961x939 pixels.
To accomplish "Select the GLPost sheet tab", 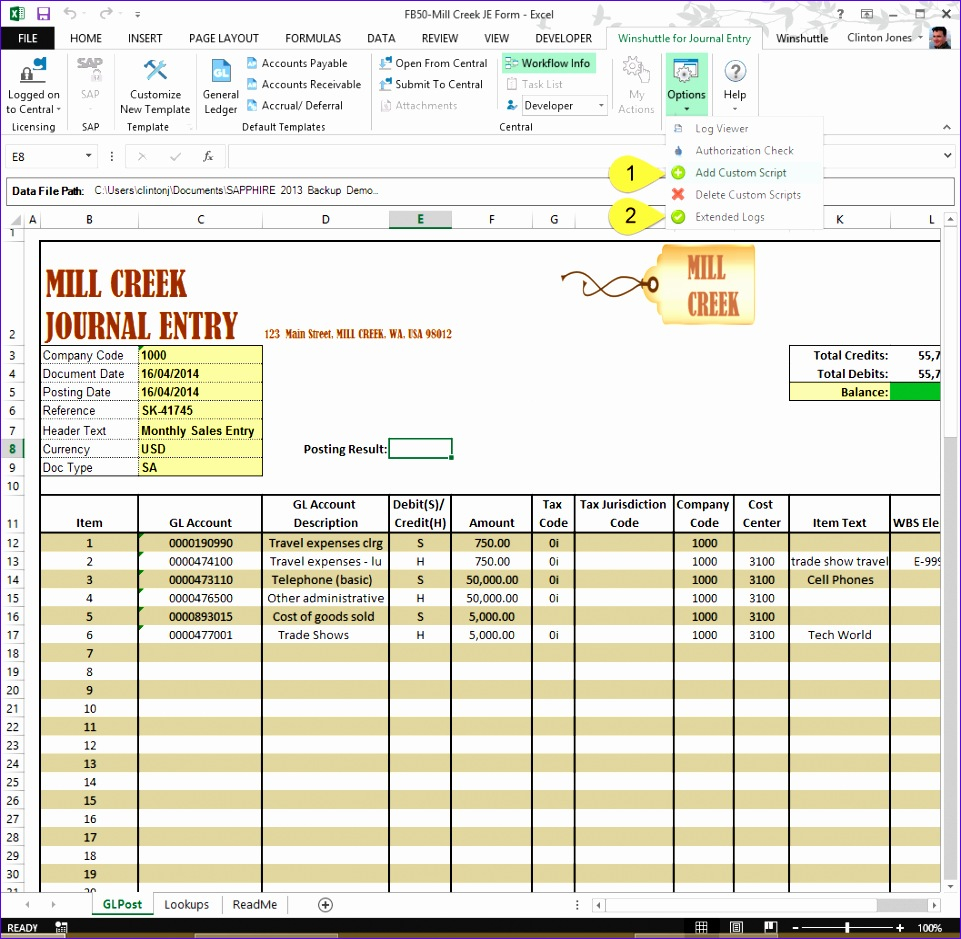I will click(123, 905).
